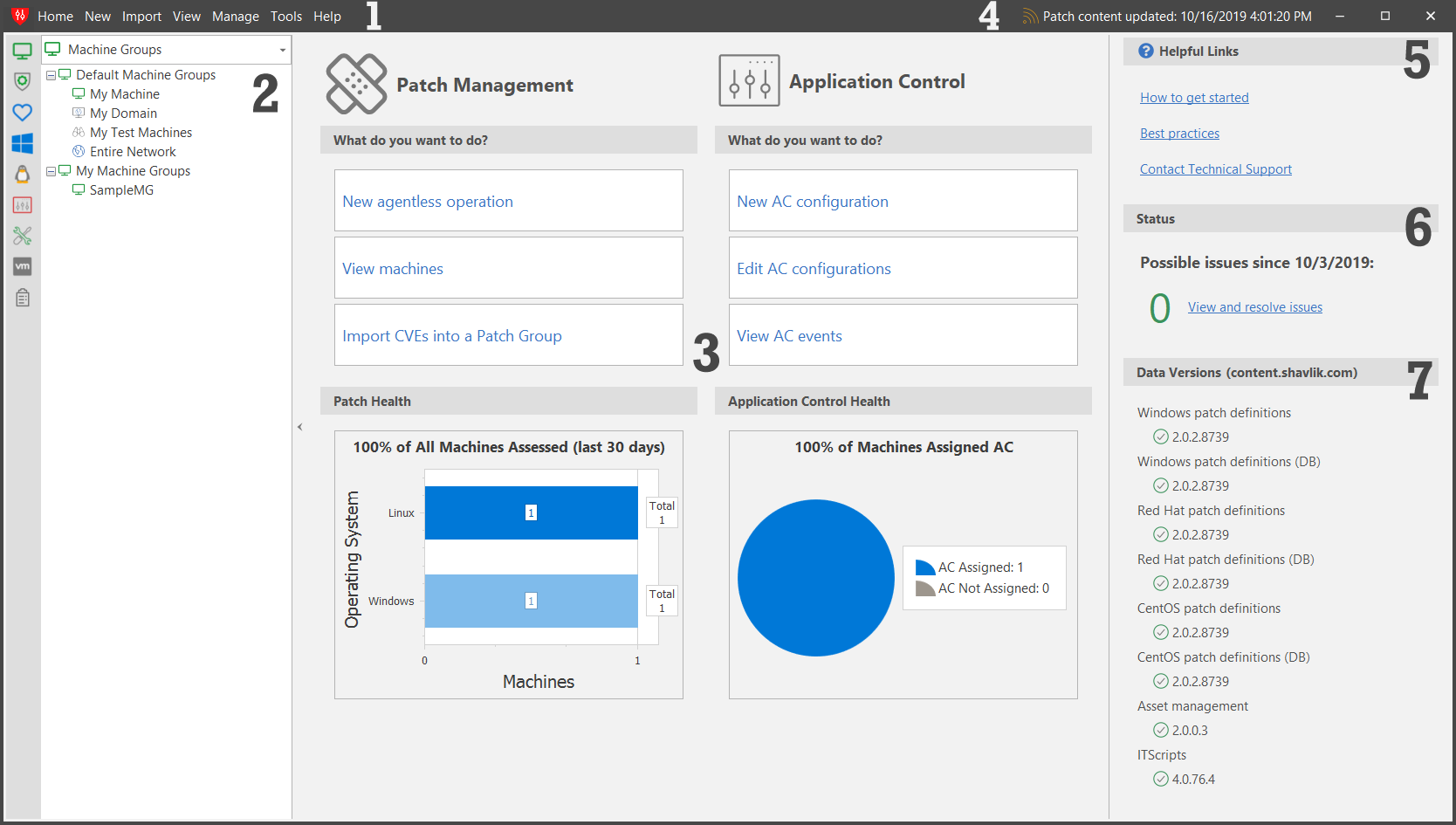Open the Contact Technical Support link
Screen dimensions: 1456x825
[x=1215, y=169]
